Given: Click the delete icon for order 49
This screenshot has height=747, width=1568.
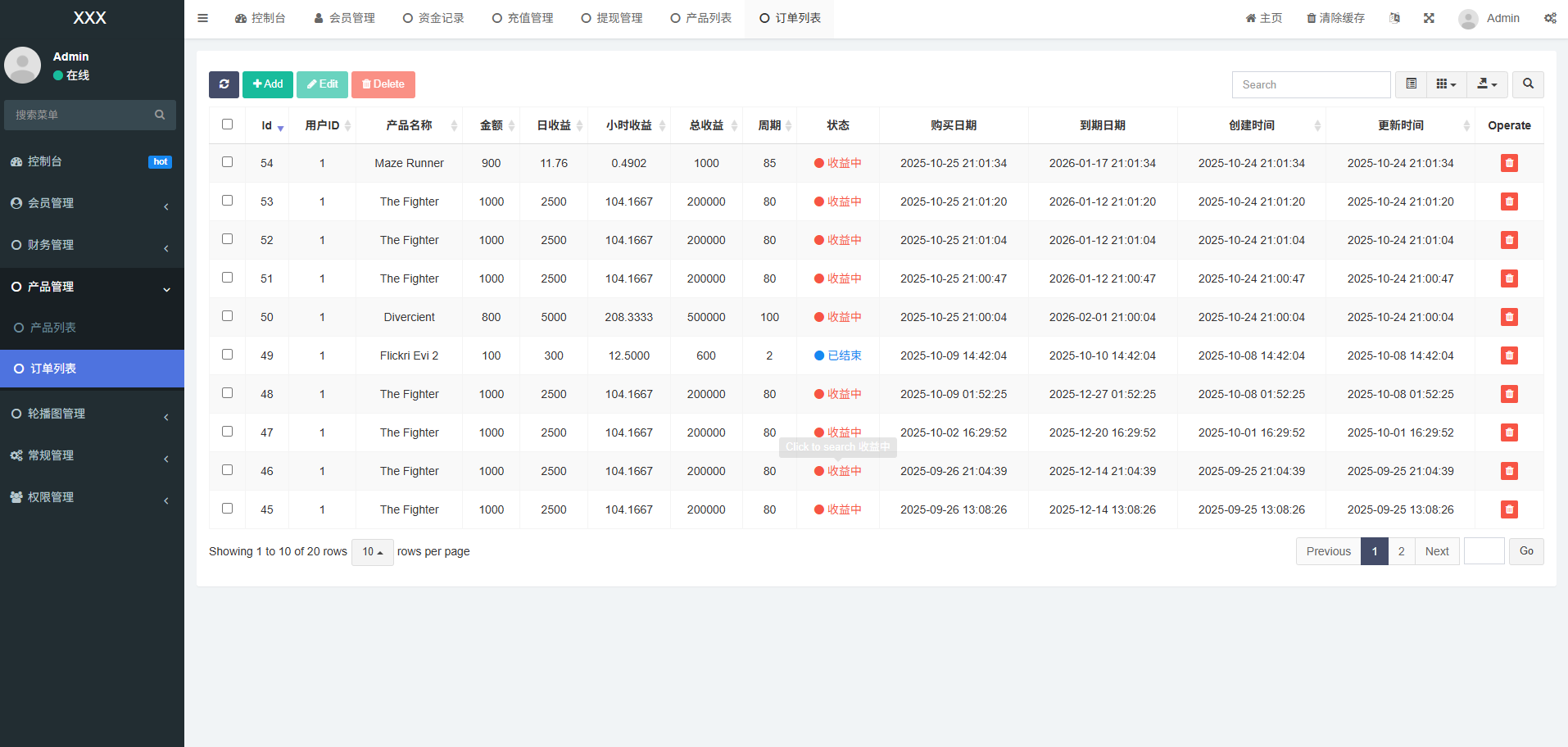Looking at the screenshot, I should pyautogui.click(x=1508, y=355).
